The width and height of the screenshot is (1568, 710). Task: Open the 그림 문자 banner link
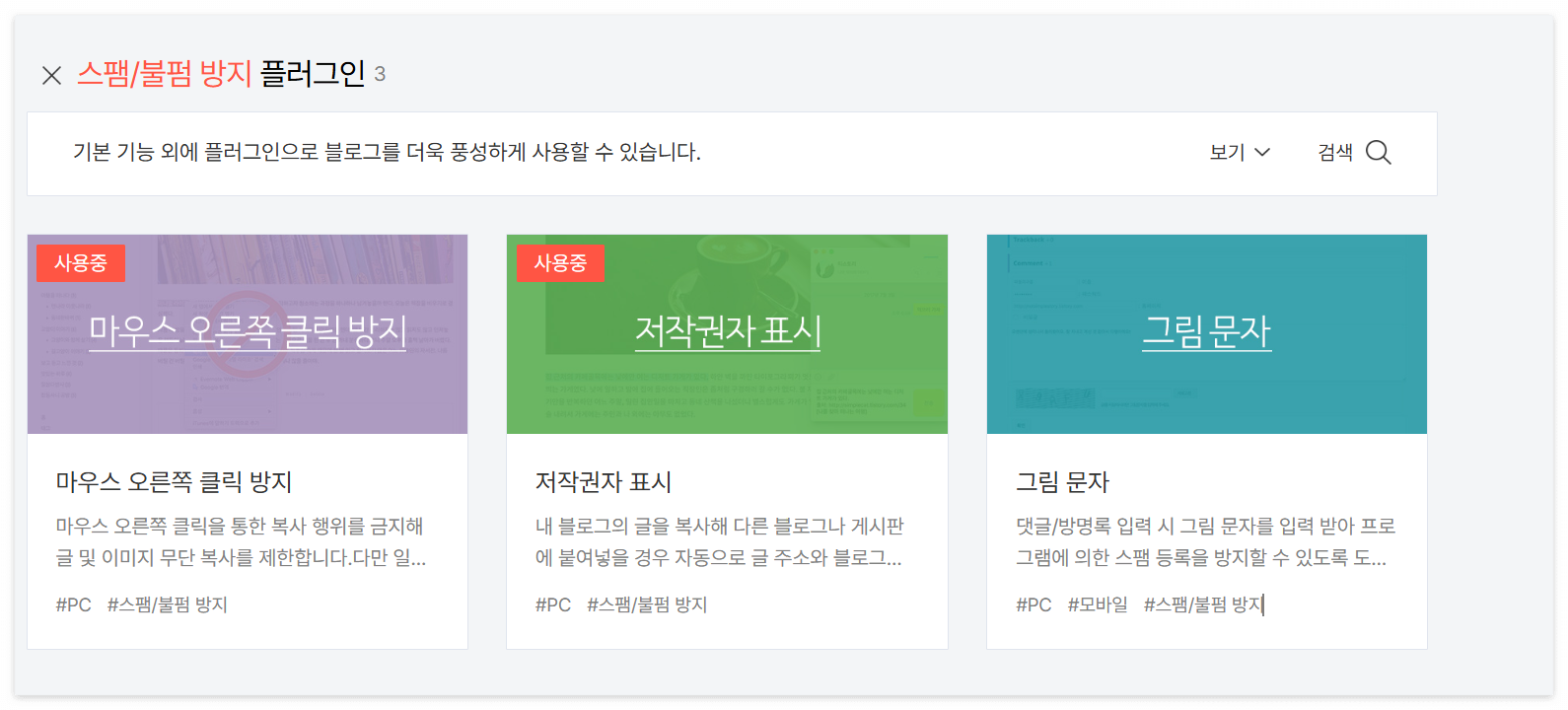click(x=1207, y=331)
